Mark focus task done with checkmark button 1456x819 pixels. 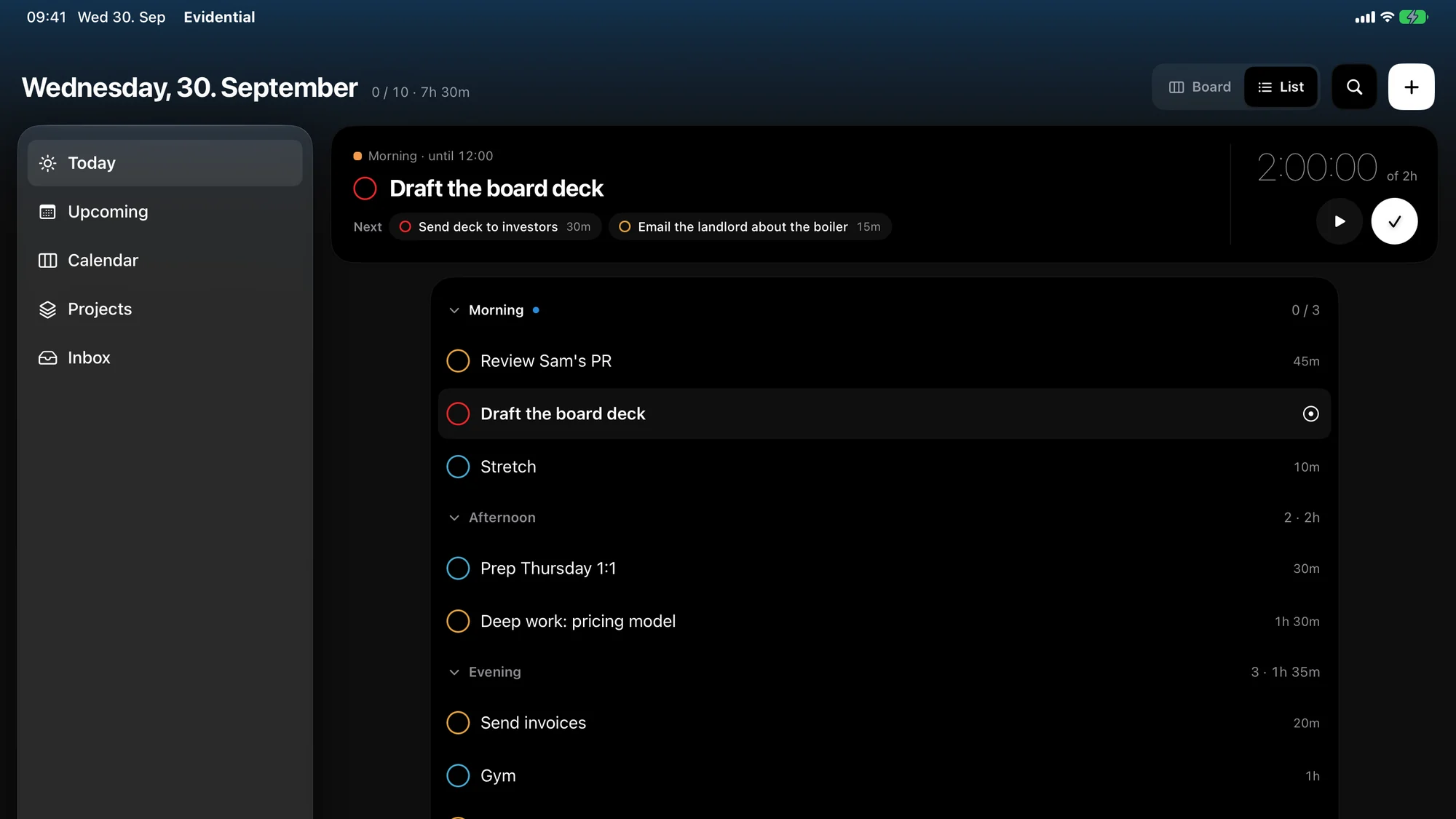tap(1394, 221)
